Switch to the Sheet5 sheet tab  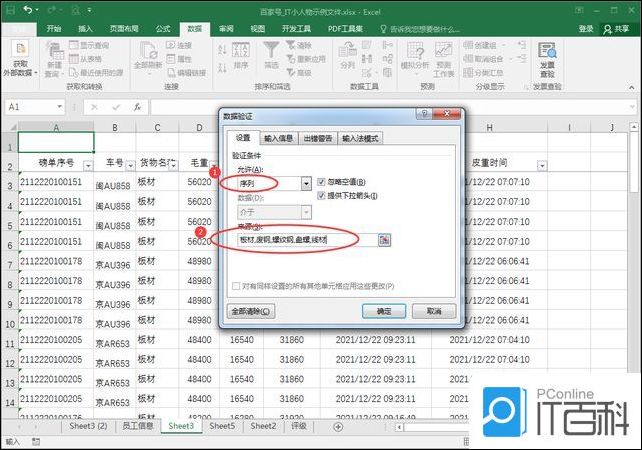click(222, 426)
